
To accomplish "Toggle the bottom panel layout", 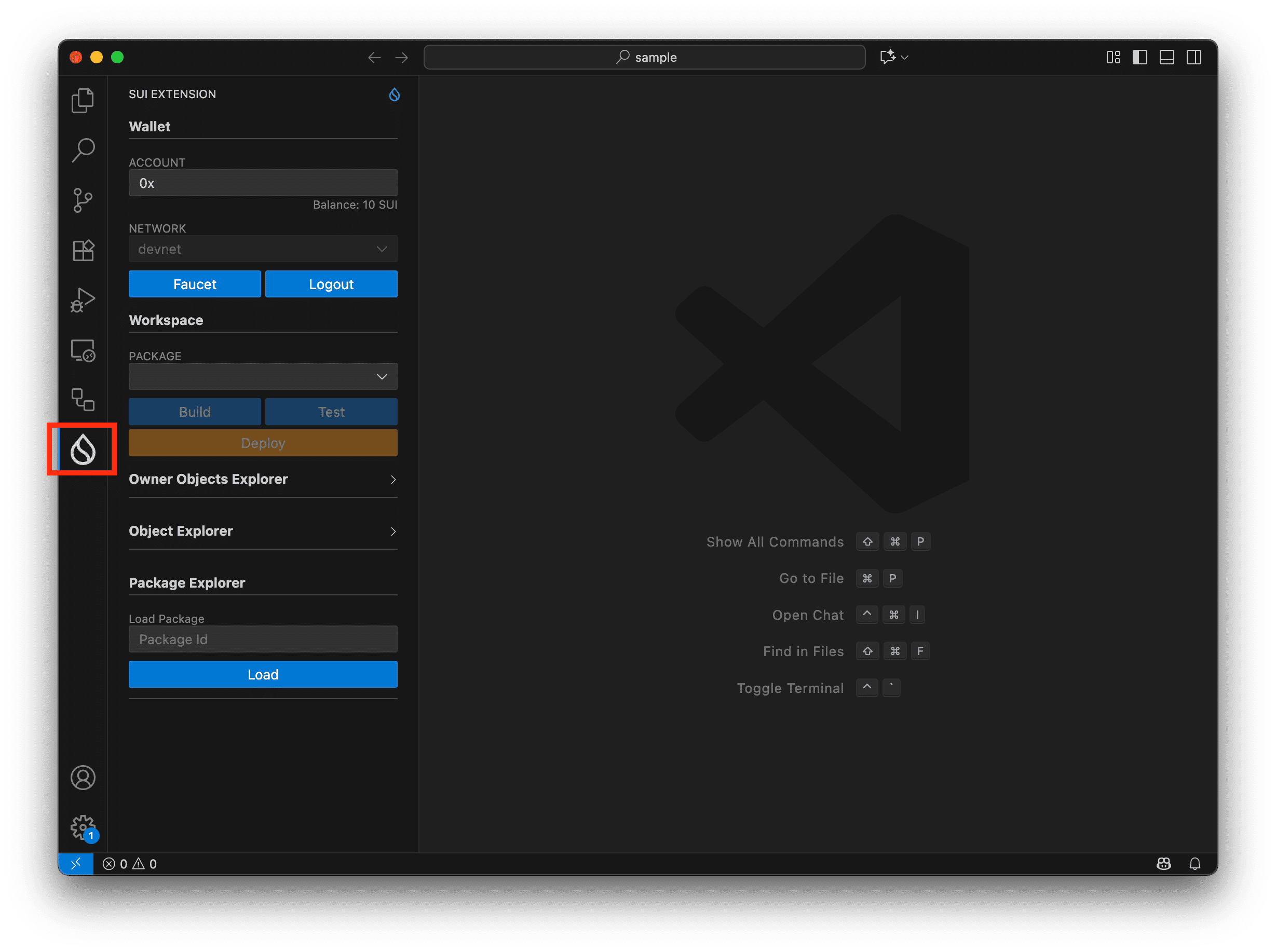I will coord(1166,57).
